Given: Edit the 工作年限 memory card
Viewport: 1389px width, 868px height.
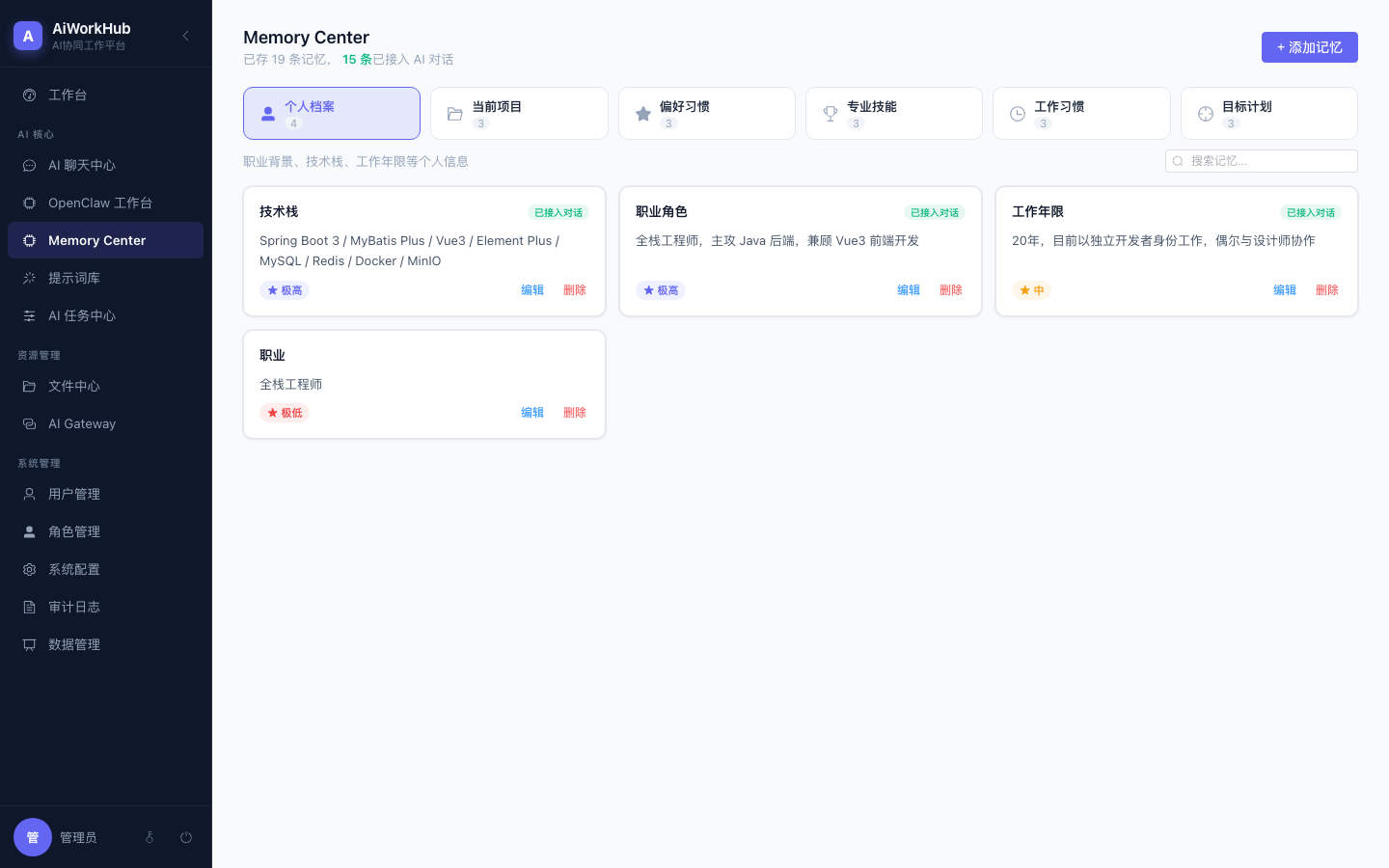Looking at the screenshot, I should [1285, 290].
